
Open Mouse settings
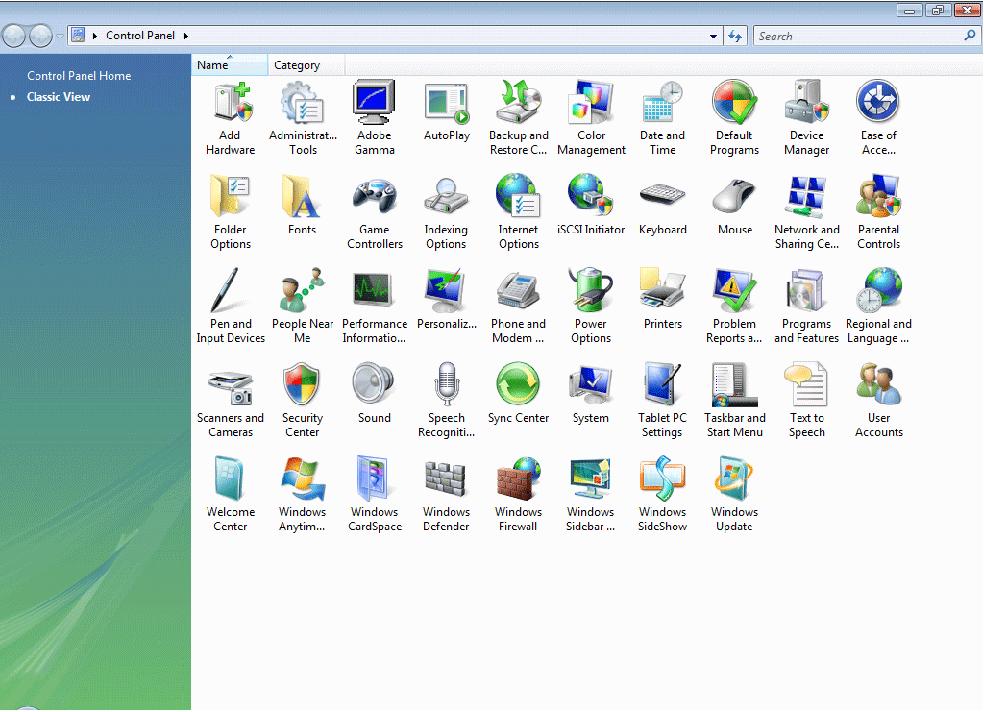pyautogui.click(x=734, y=205)
